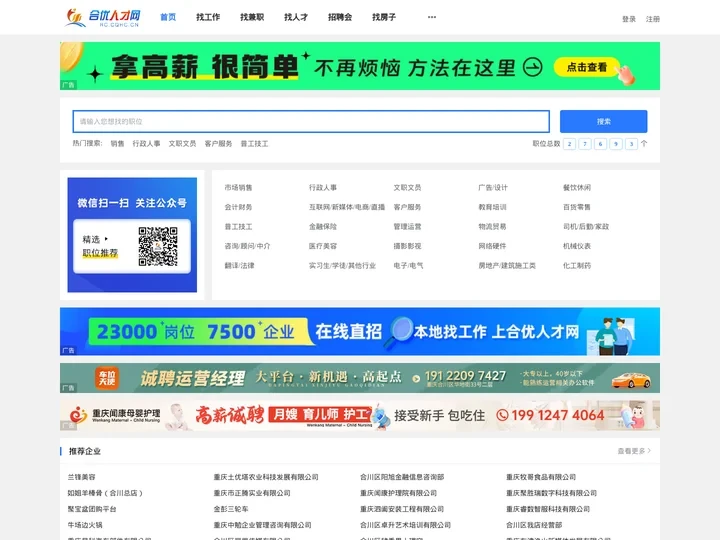Select hot search keyword 文职文员
This screenshot has height=540, width=720.
pyautogui.click(x=182, y=144)
